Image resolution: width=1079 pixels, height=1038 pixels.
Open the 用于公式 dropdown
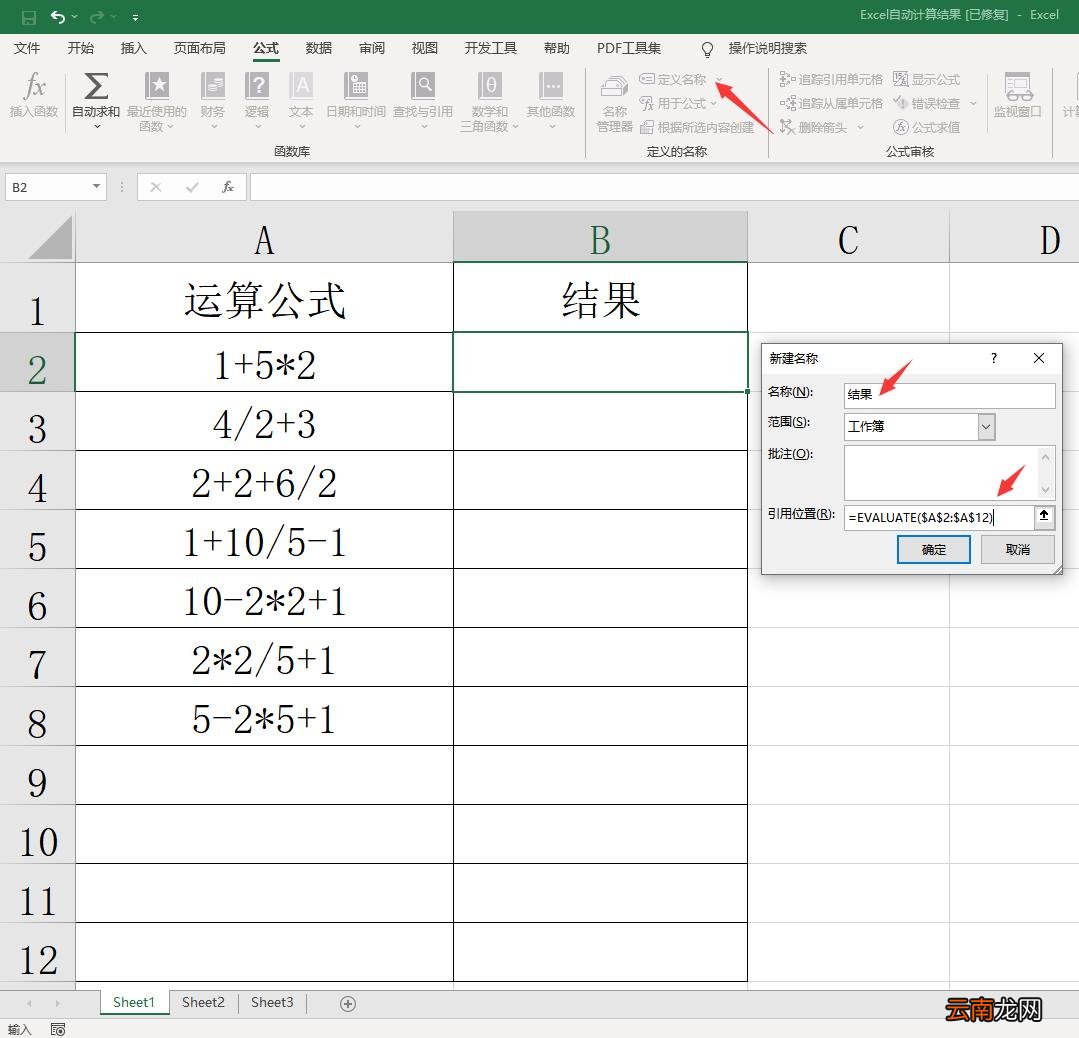[678, 103]
